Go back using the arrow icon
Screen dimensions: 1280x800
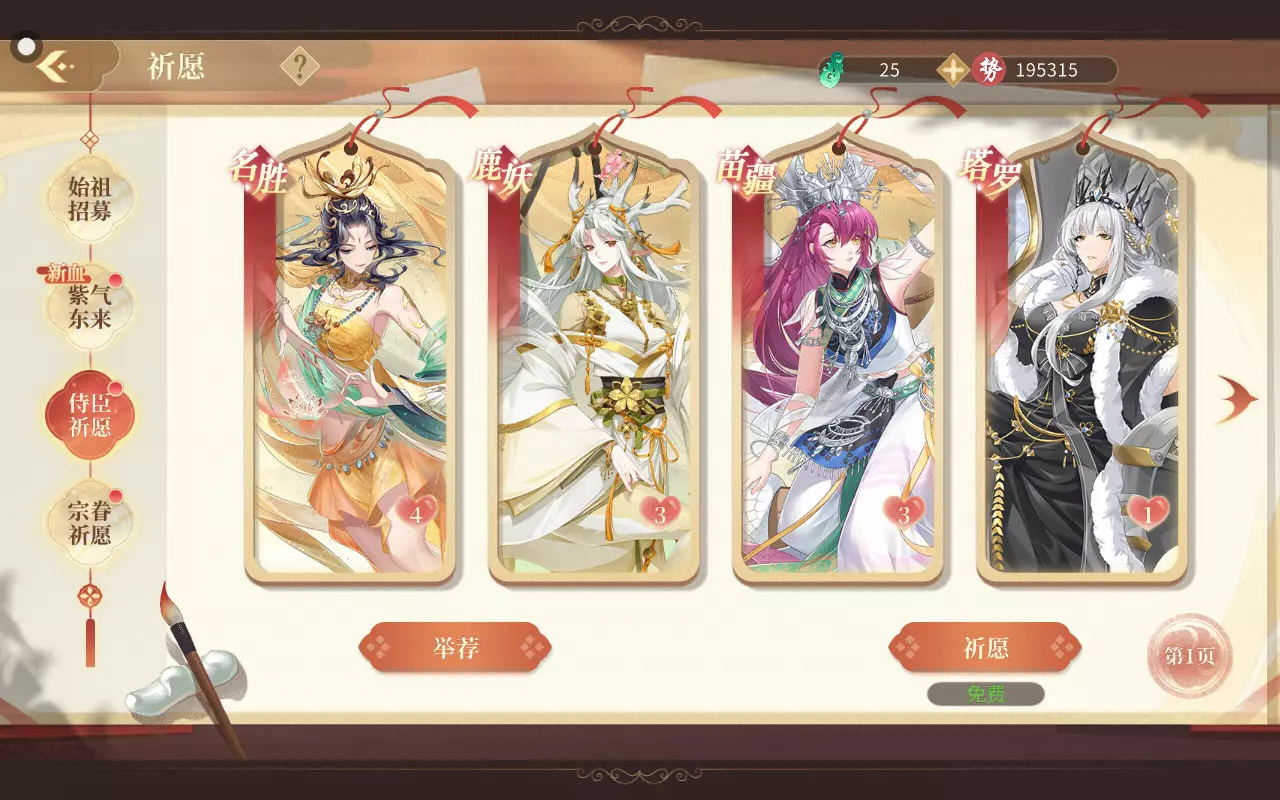(56, 67)
